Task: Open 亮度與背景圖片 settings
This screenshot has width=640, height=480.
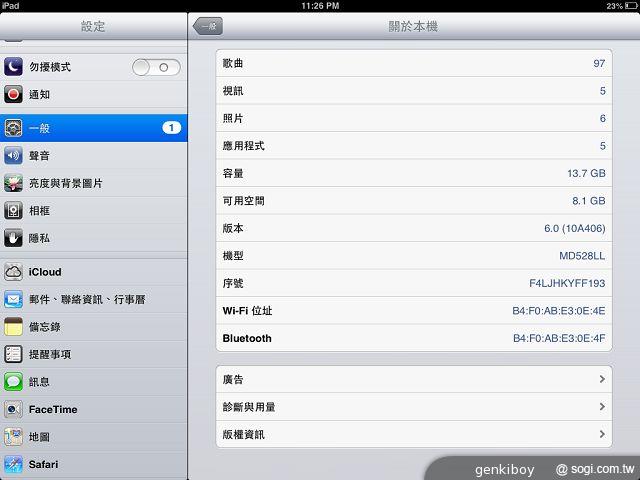Action: pyautogui.click(x=93, y=183)
